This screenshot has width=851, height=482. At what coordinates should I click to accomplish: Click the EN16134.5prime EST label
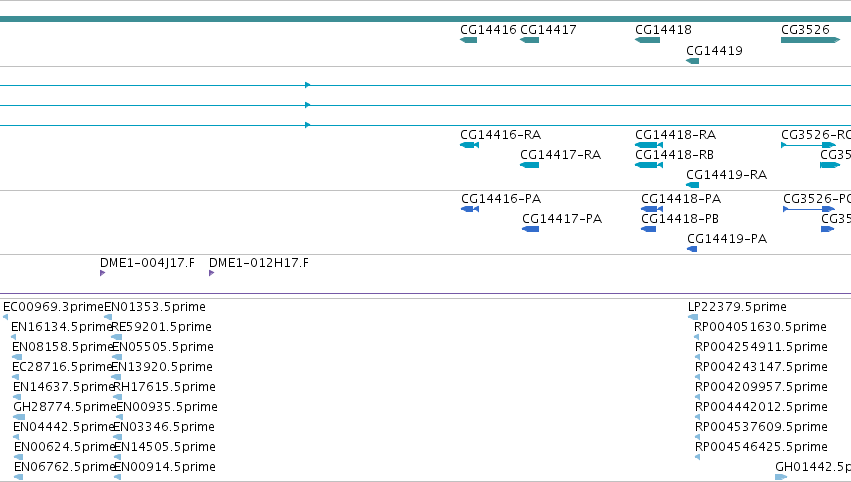[62, 327]
